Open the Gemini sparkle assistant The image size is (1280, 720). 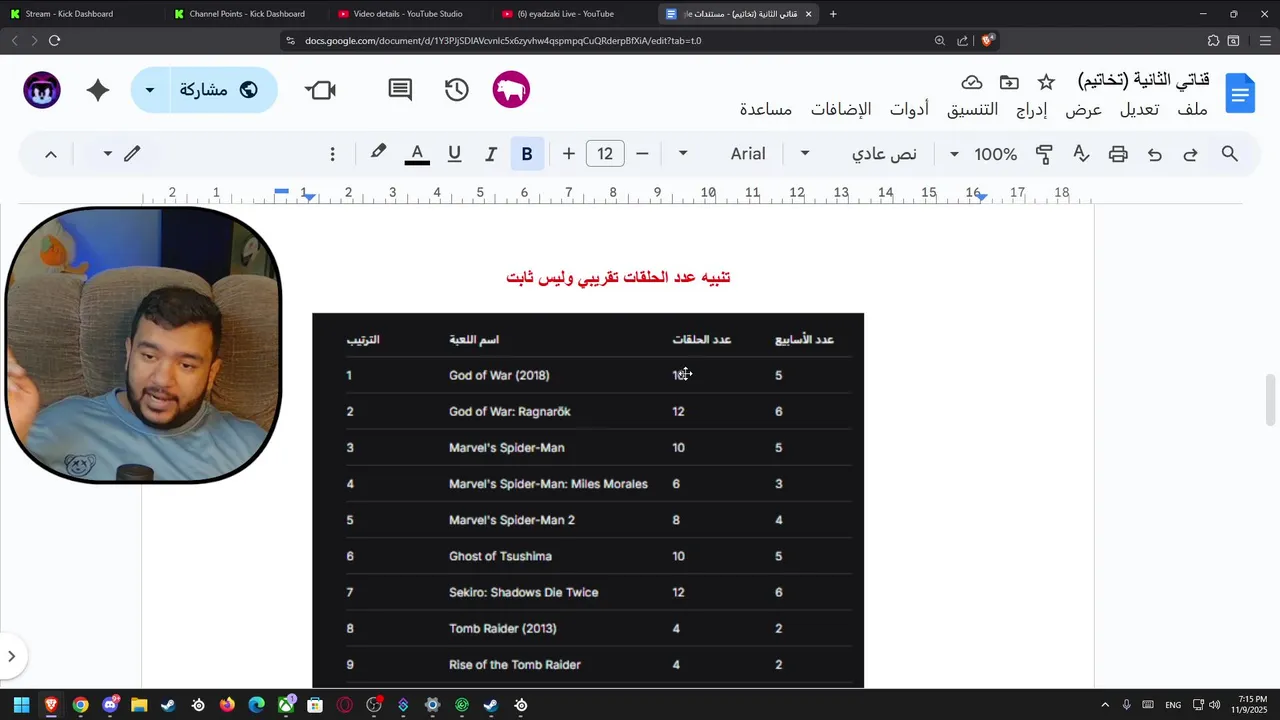point(98,90)
